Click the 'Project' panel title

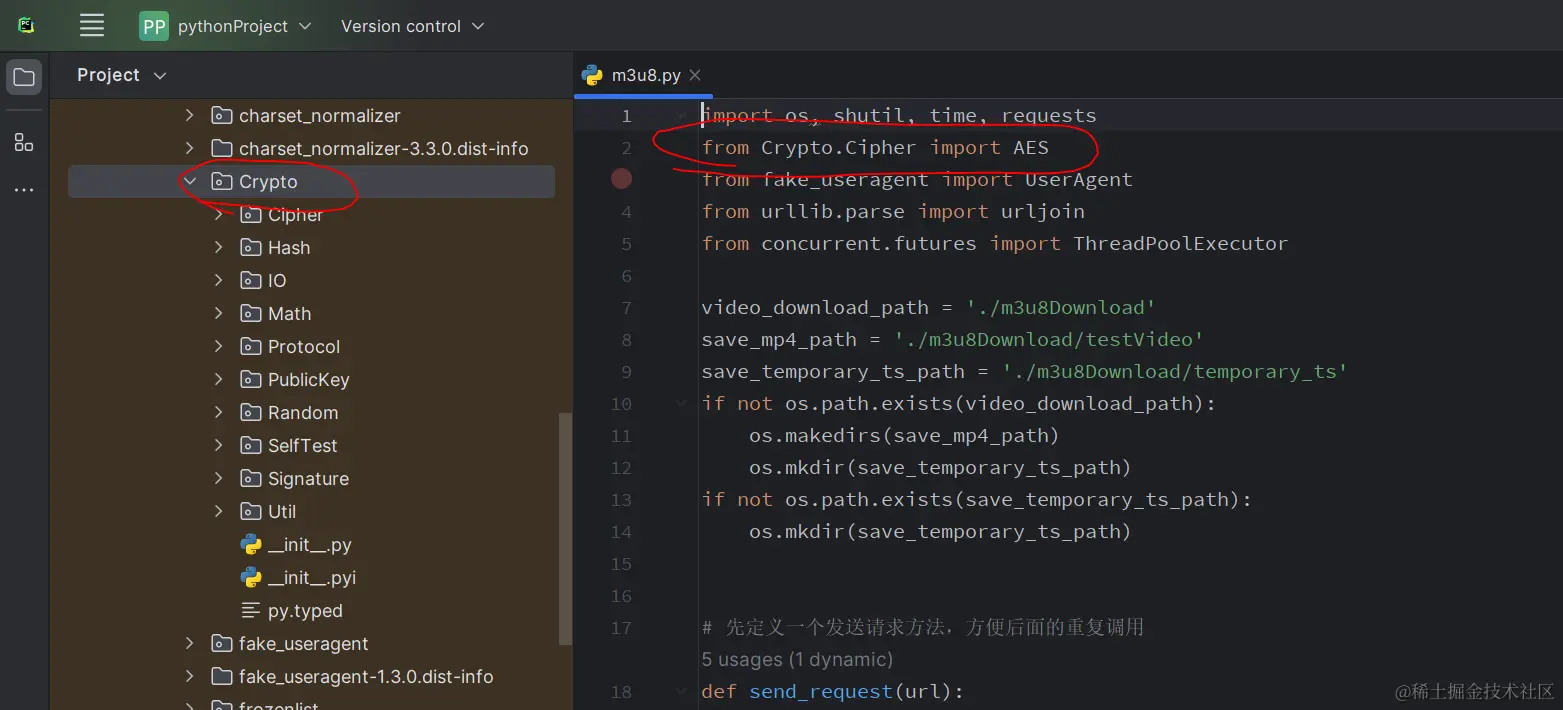(108, 75)
